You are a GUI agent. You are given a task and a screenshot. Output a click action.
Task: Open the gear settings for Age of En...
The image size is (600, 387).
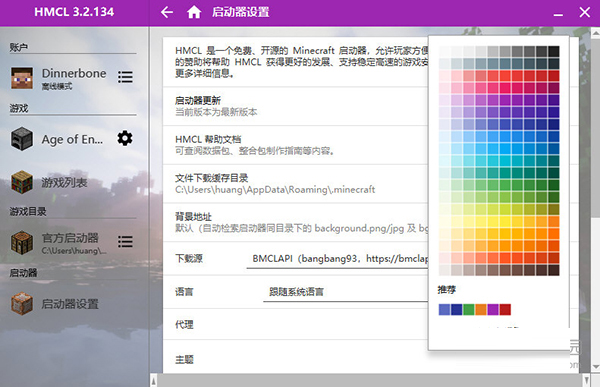point(125,138)
